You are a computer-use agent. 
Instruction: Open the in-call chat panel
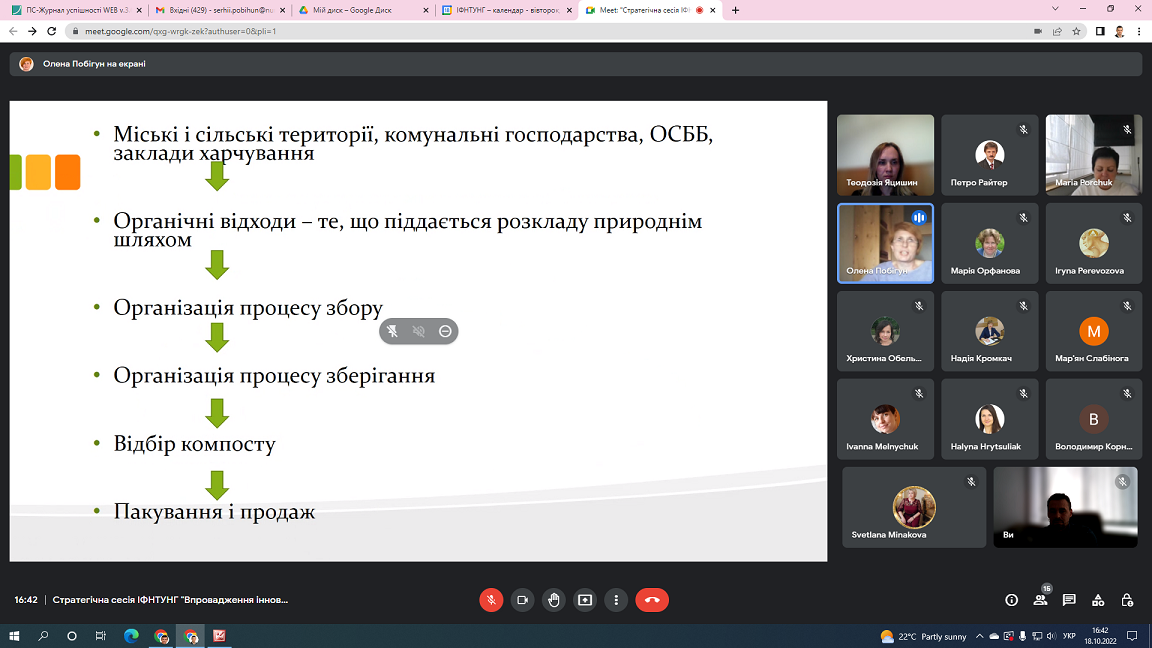[1069, 600]
